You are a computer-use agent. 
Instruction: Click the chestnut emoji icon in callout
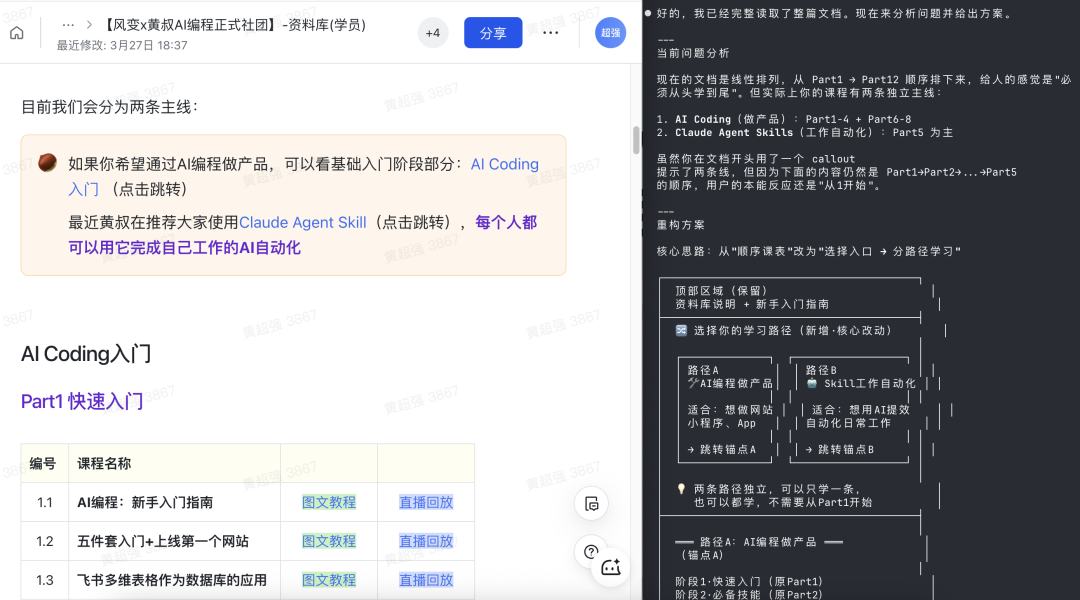tap(46, 163)
